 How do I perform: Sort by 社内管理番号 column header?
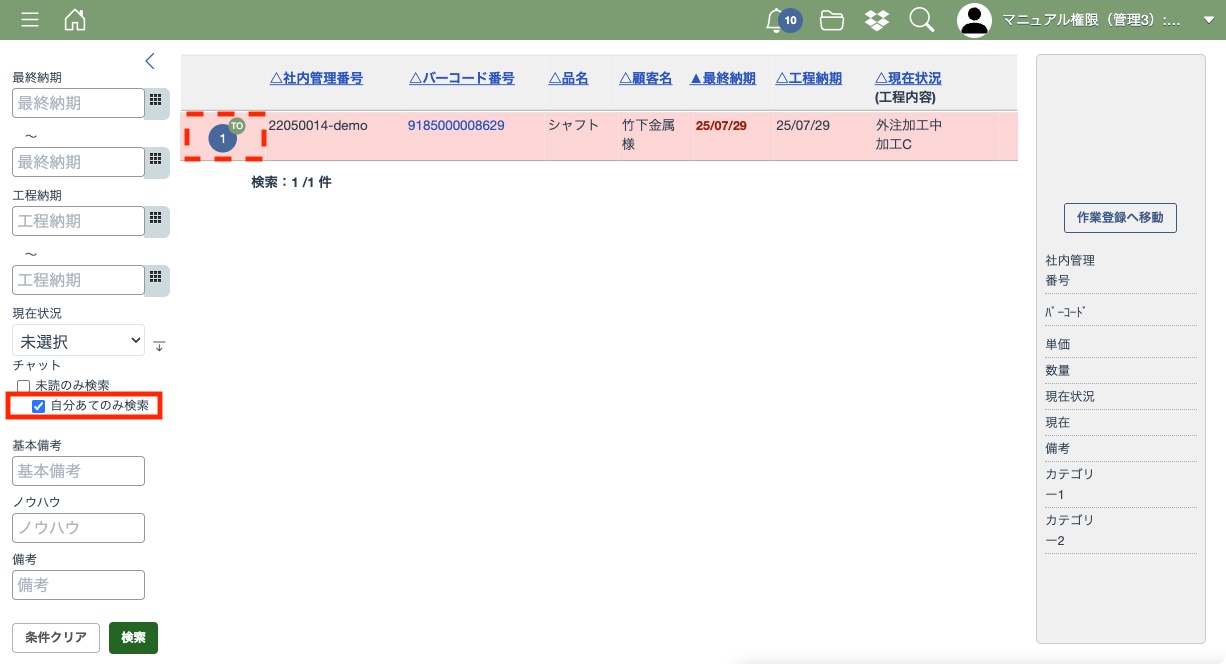316,78
